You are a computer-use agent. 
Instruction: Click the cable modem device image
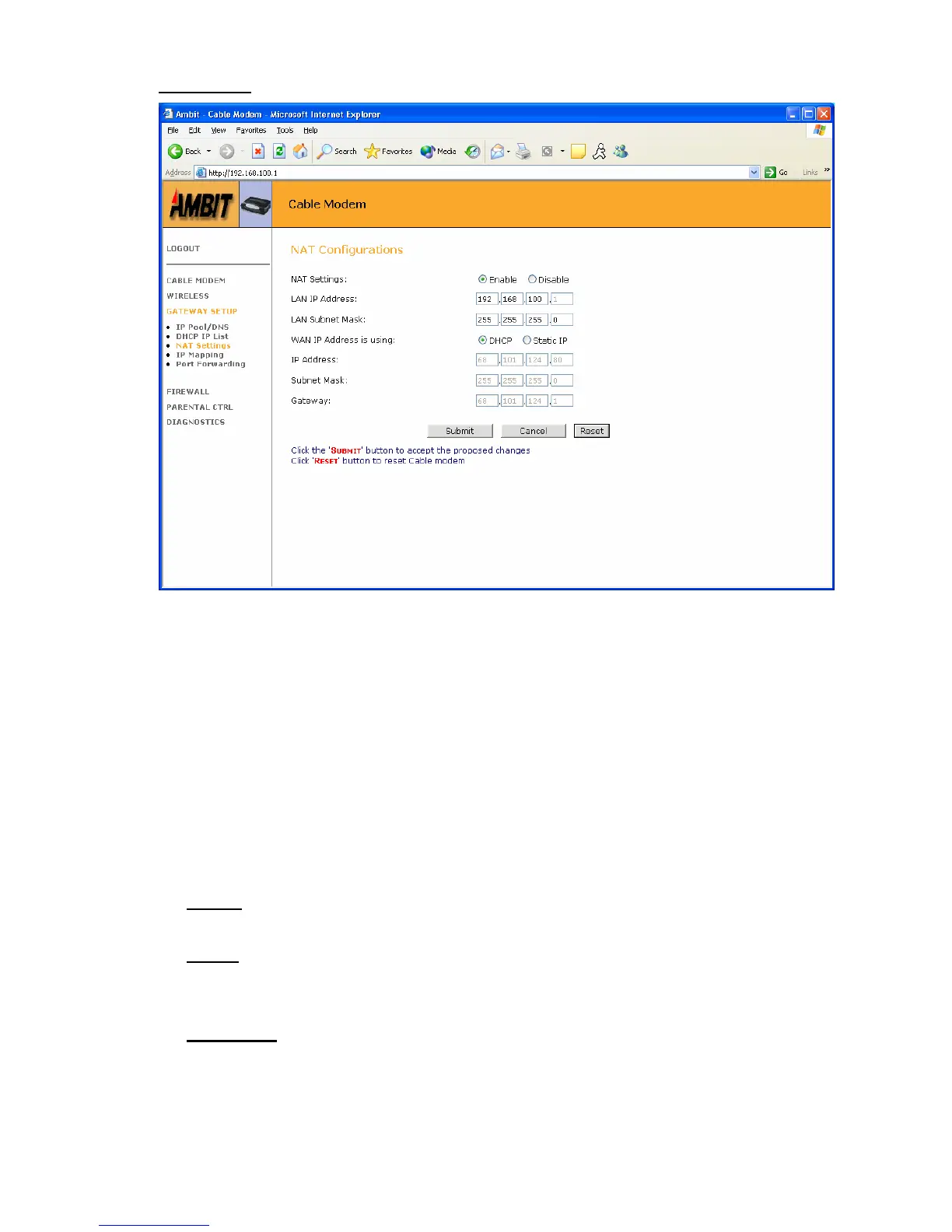255,205
